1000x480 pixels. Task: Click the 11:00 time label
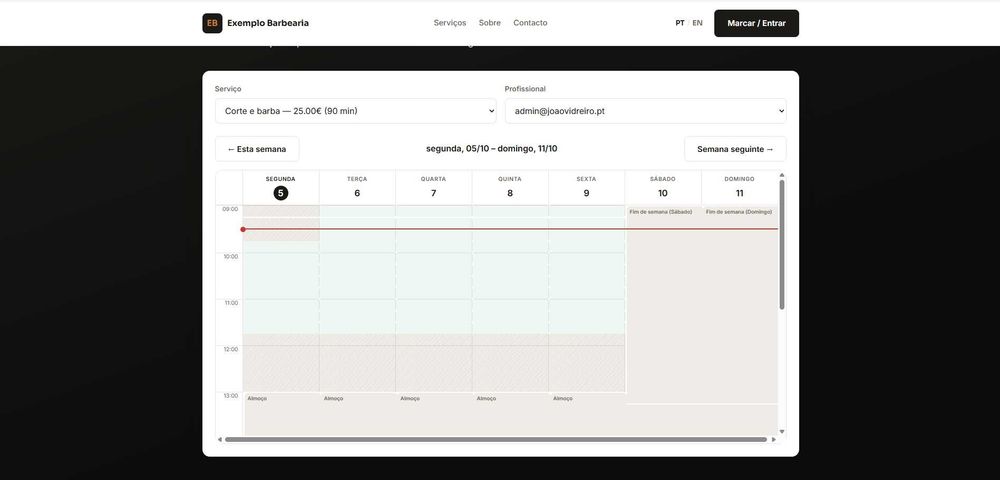pos(230,303)
